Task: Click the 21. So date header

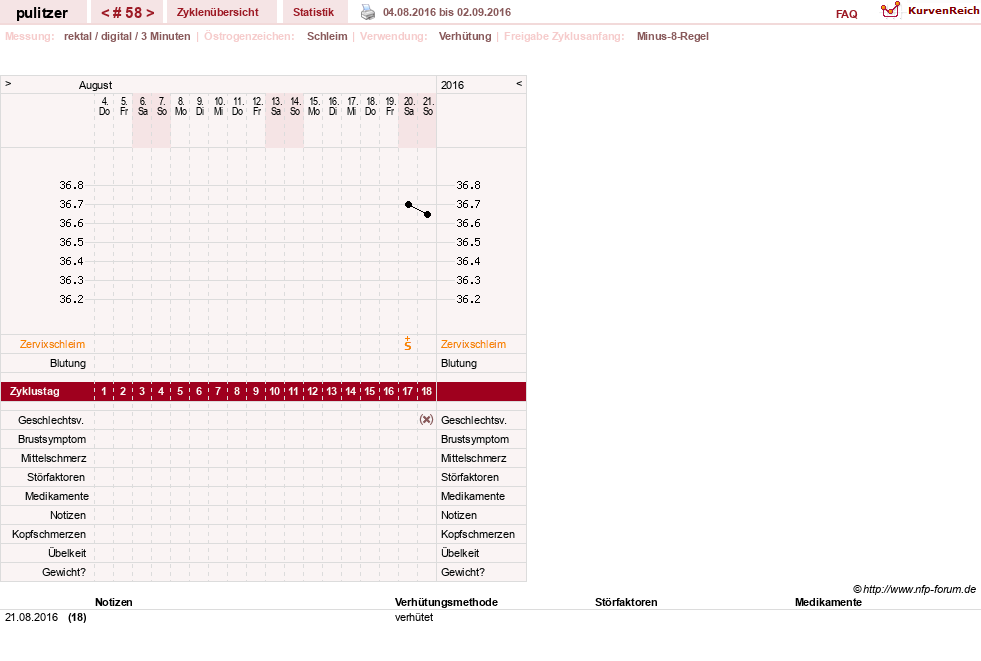Action: coord(428,106)
